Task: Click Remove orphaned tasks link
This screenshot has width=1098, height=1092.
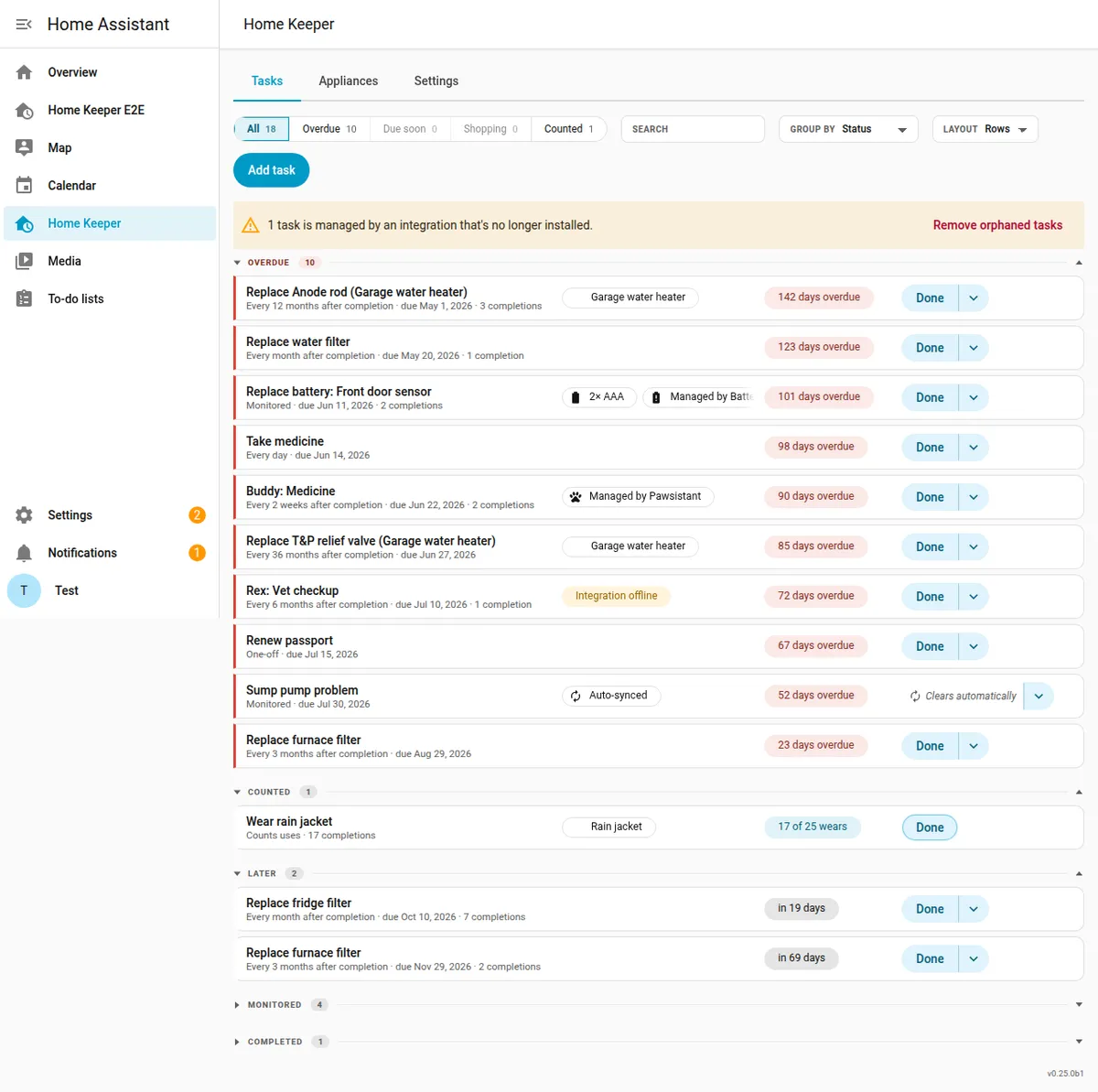Action: 997,225
